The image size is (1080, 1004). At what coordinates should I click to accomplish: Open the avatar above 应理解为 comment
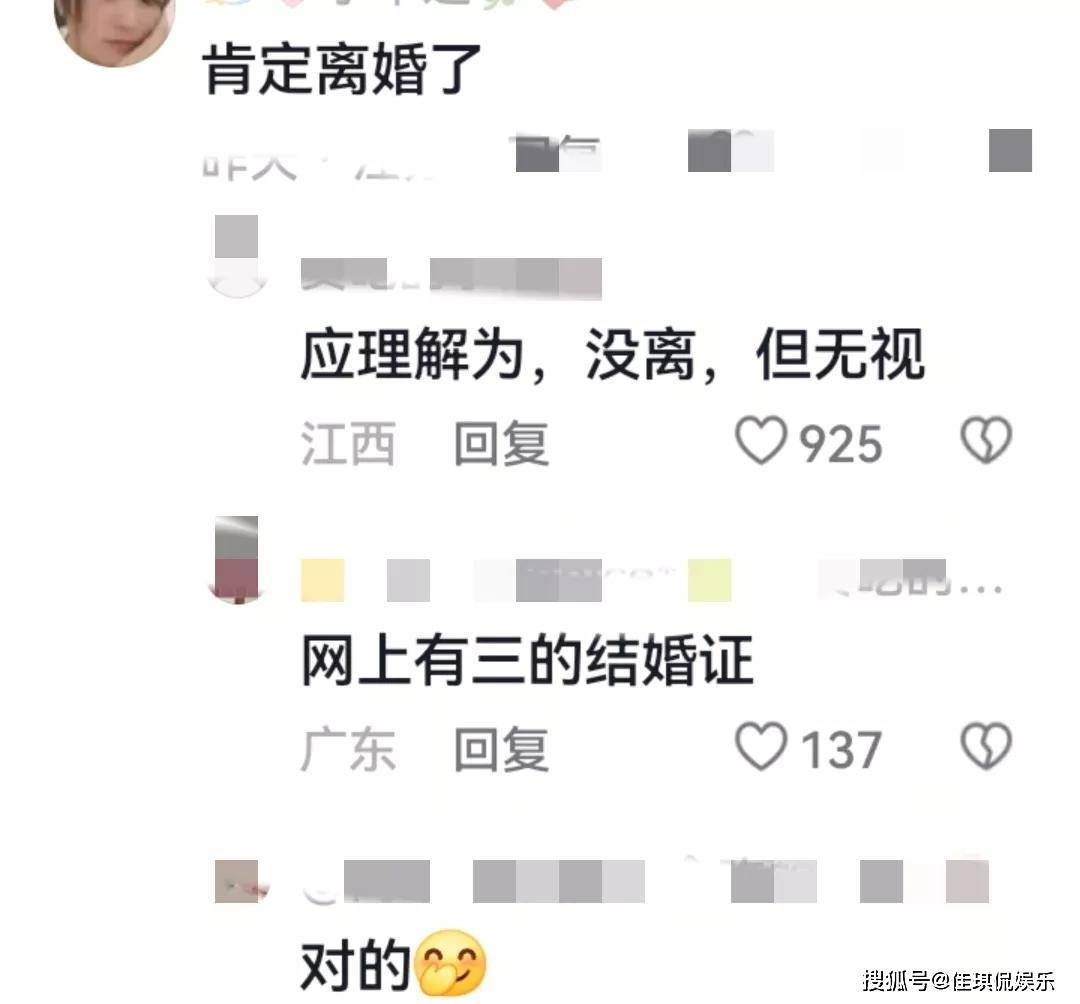click(237, 256)
